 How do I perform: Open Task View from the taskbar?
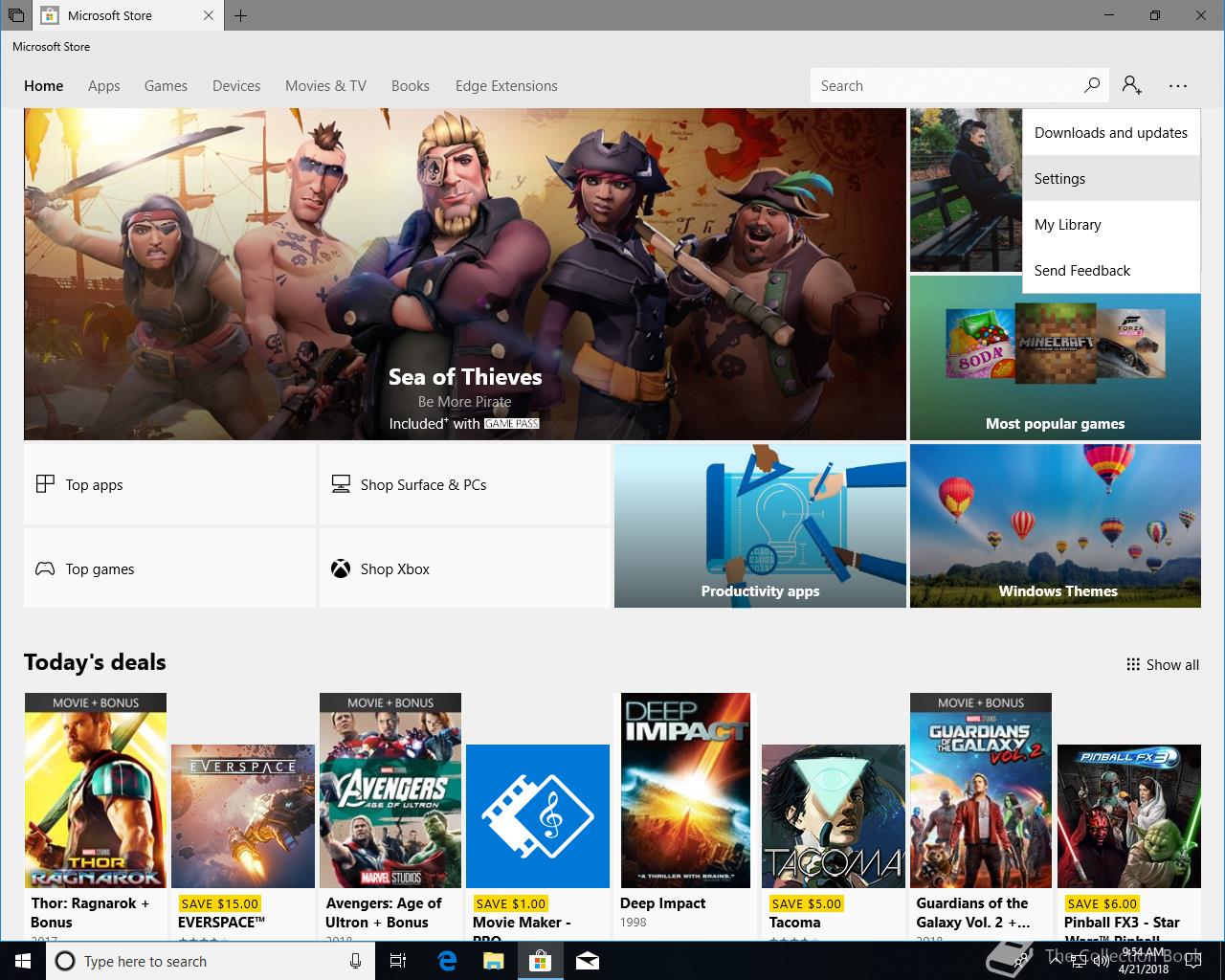[398, 961]
